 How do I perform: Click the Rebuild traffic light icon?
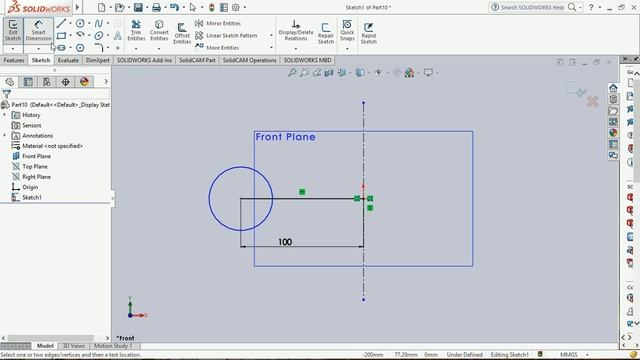pyautogui.click(x=211, y=7)
